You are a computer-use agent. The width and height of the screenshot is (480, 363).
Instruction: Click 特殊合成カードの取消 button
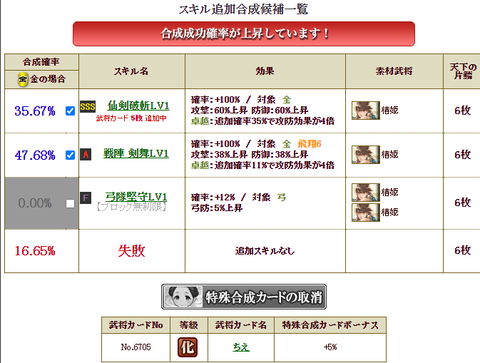pos(244,297)
